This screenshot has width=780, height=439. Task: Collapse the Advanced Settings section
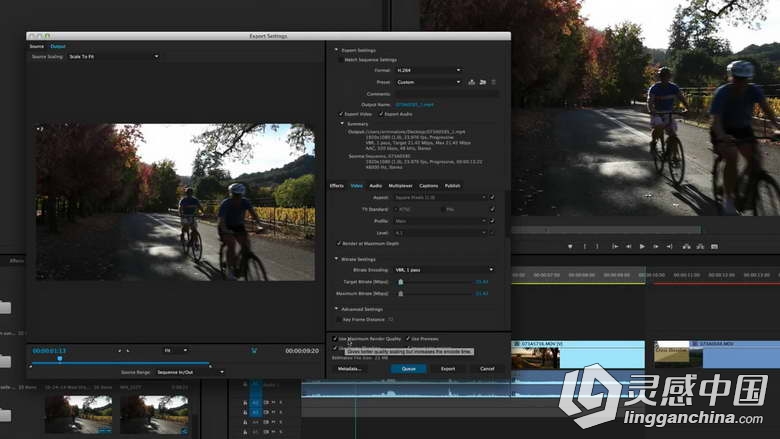[336, 309]
